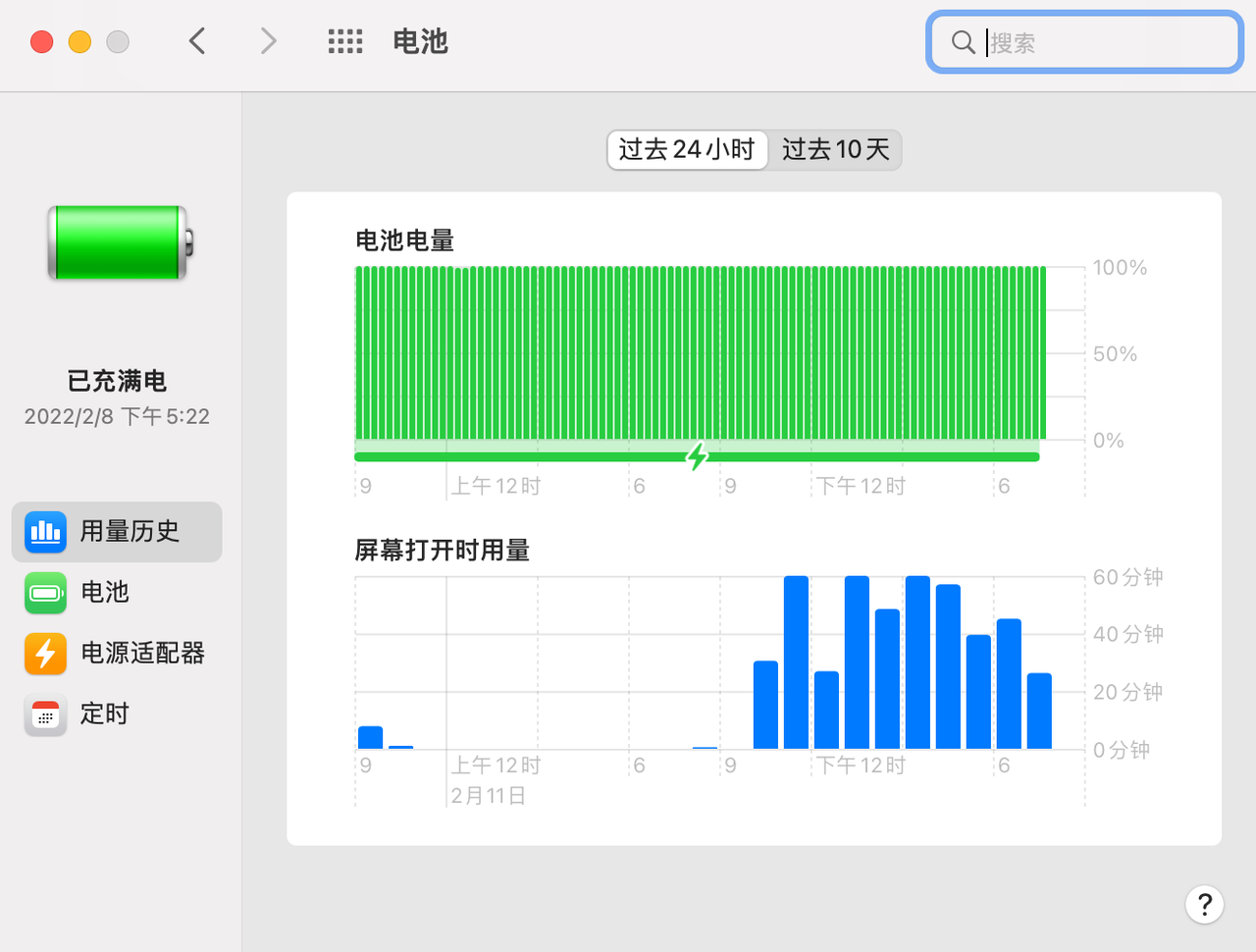Click the 40 分钟 axis label
Screen dimensions: 1256x952
click(x=1128, y=634)
